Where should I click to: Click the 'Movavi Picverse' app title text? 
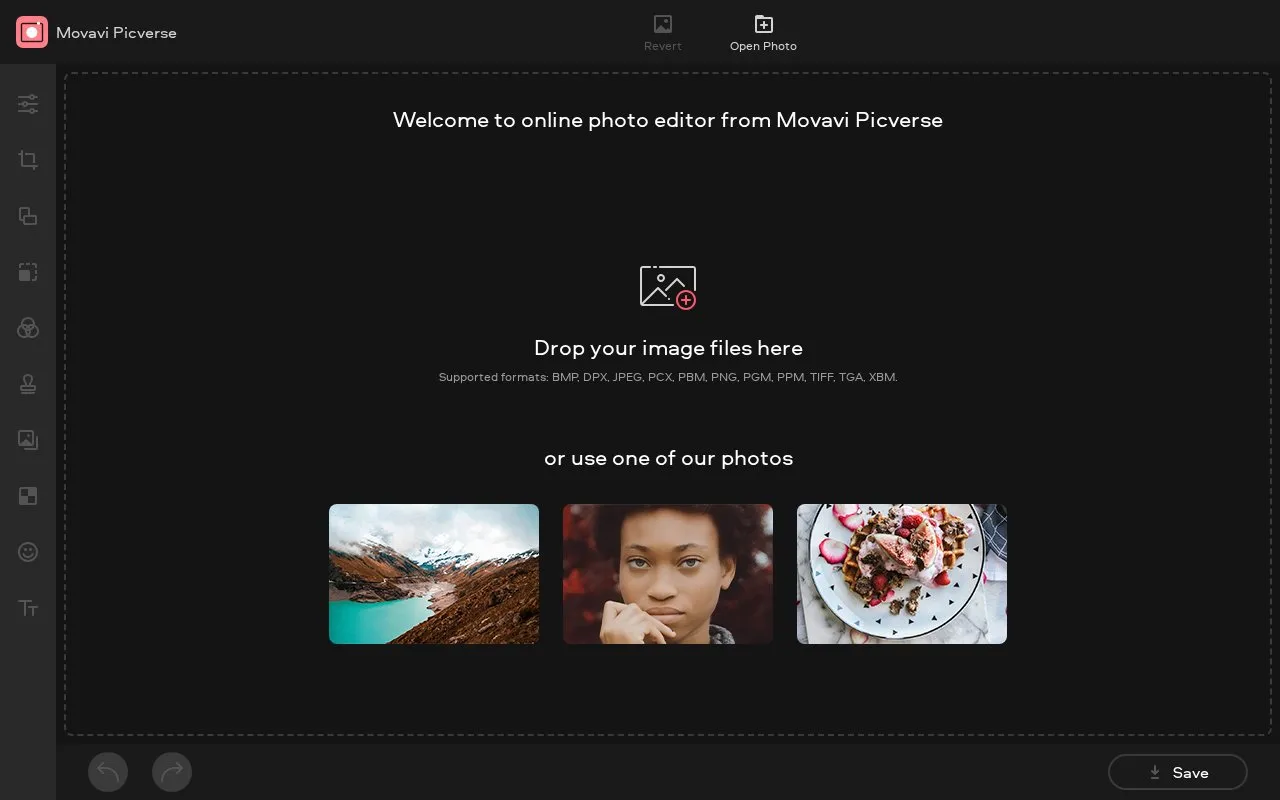[x=116, y=33]
